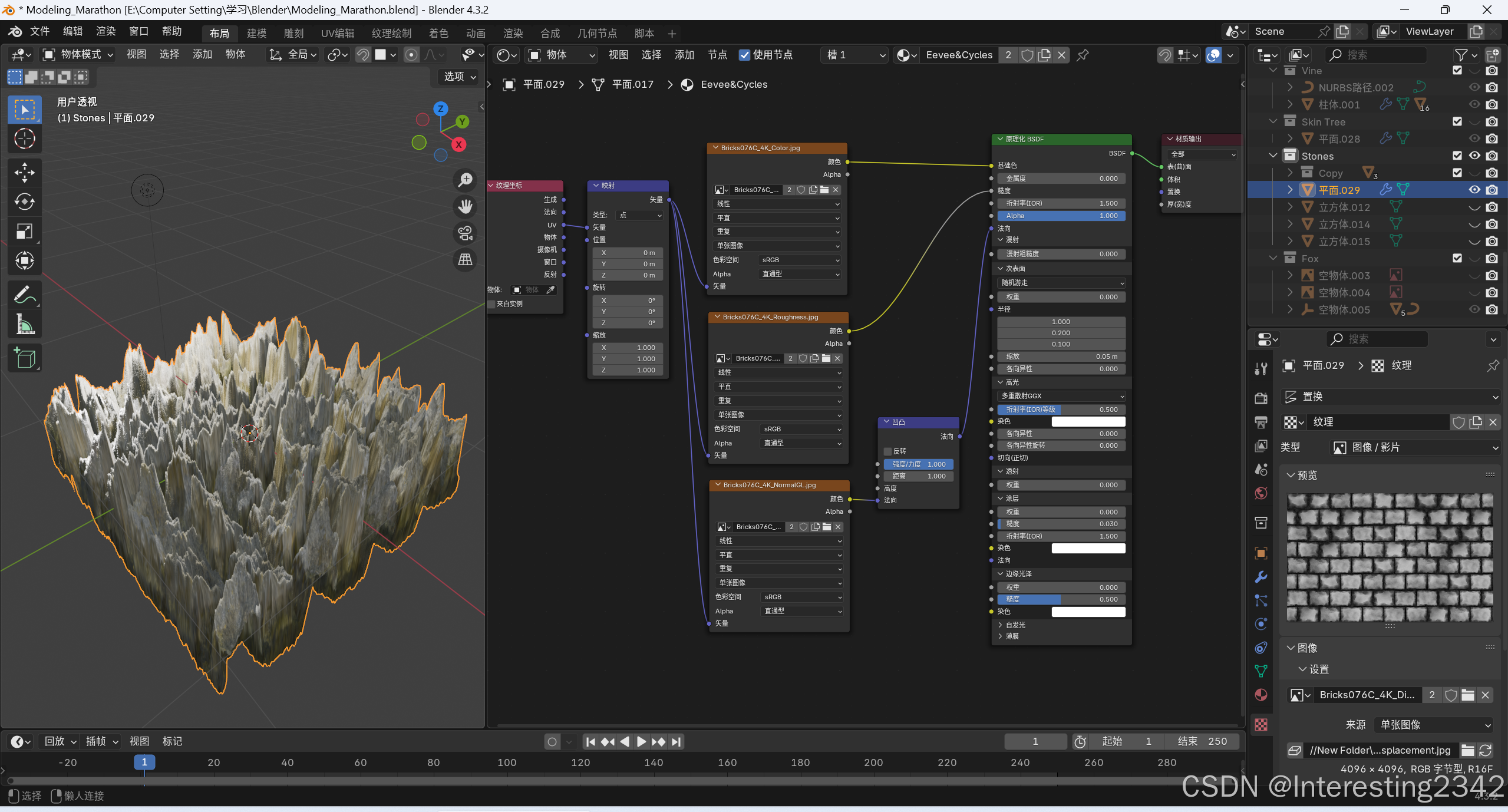Select the Annotate pencil tool
Screen dimensions: 1508x812
24,295
